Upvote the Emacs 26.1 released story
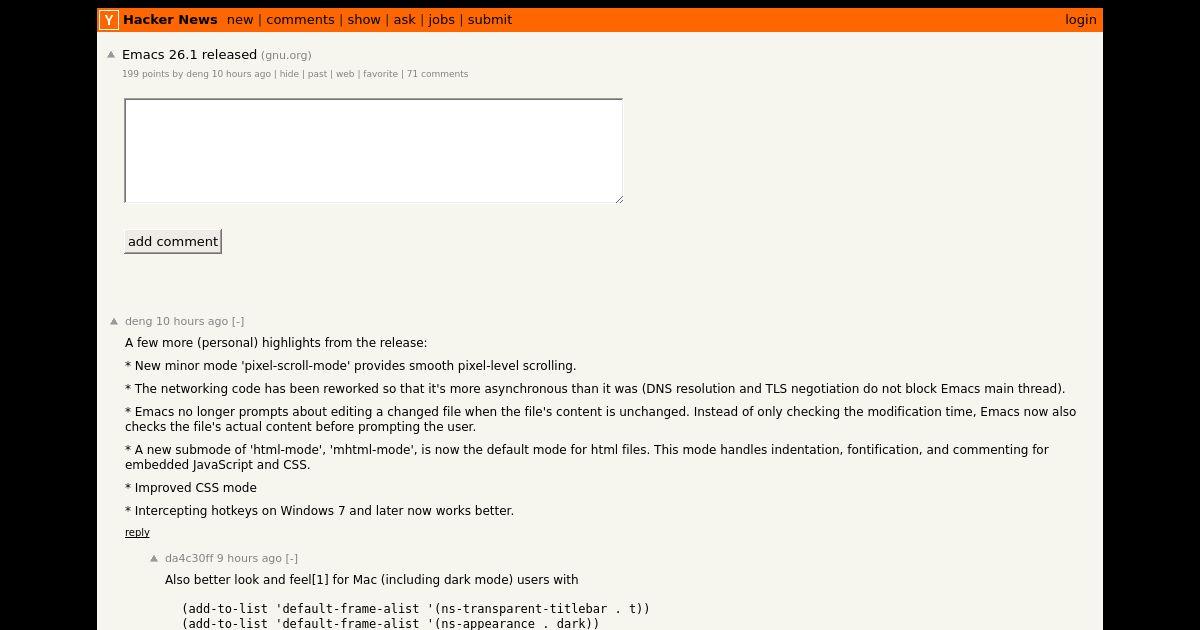1200x630 pixels. (111, 55)
